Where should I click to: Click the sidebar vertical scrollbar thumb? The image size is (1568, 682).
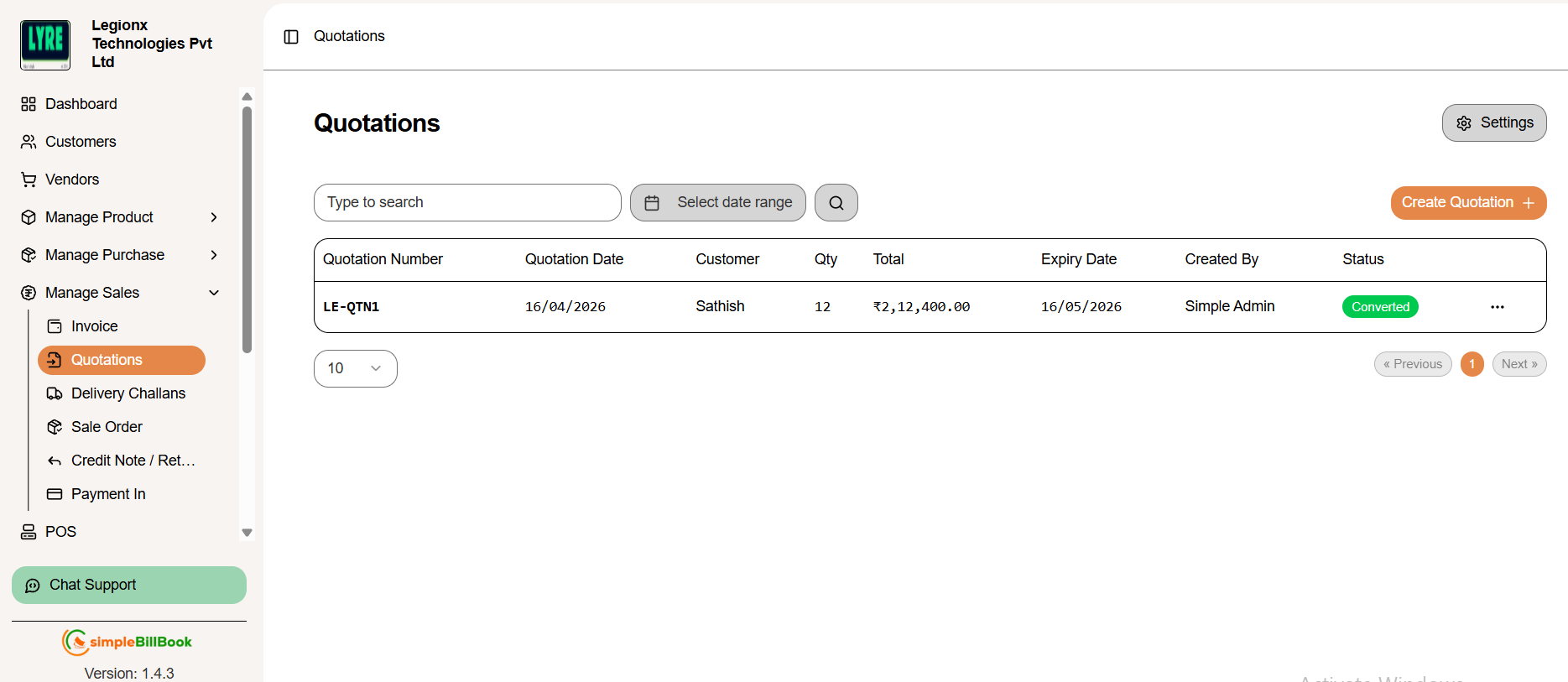247,229
